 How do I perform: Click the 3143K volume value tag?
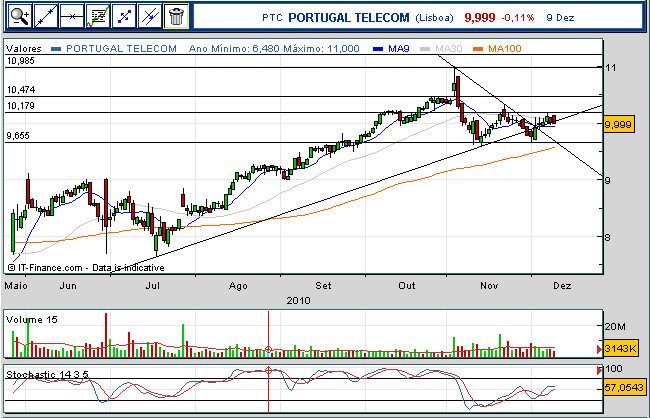620,348
